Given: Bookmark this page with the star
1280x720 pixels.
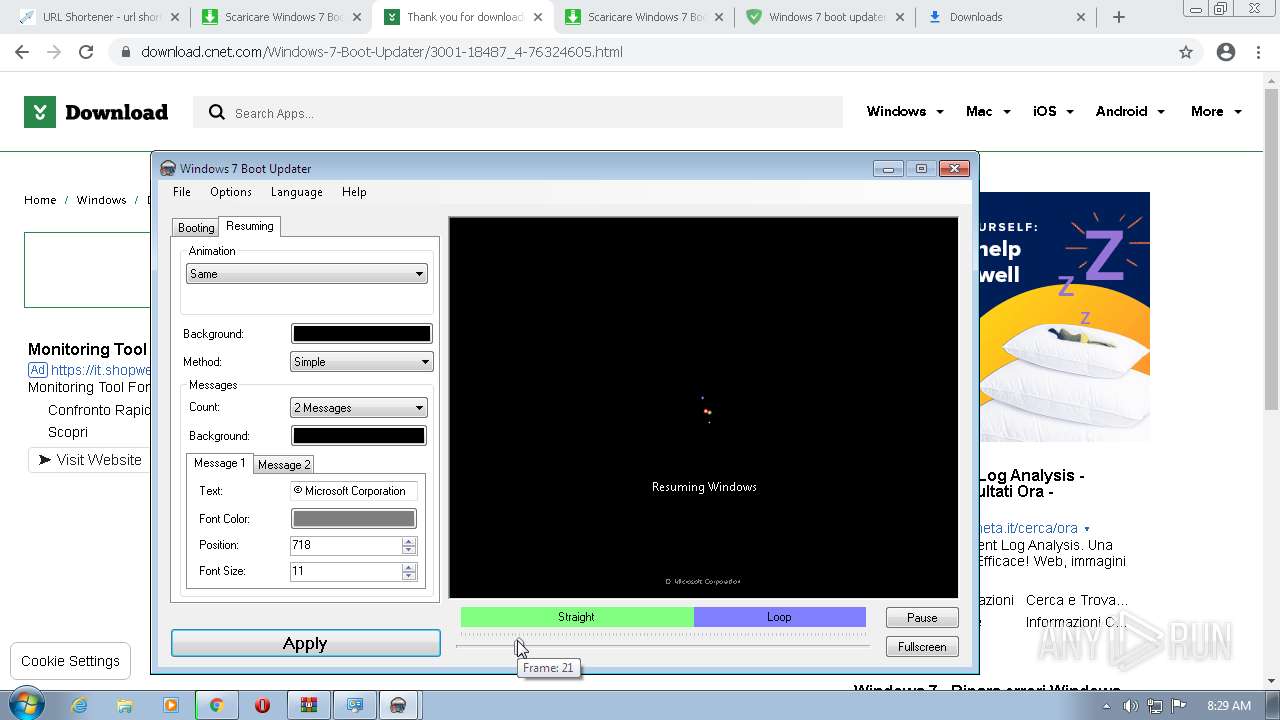Looking at the screenshot, I should coord(1186,52).
